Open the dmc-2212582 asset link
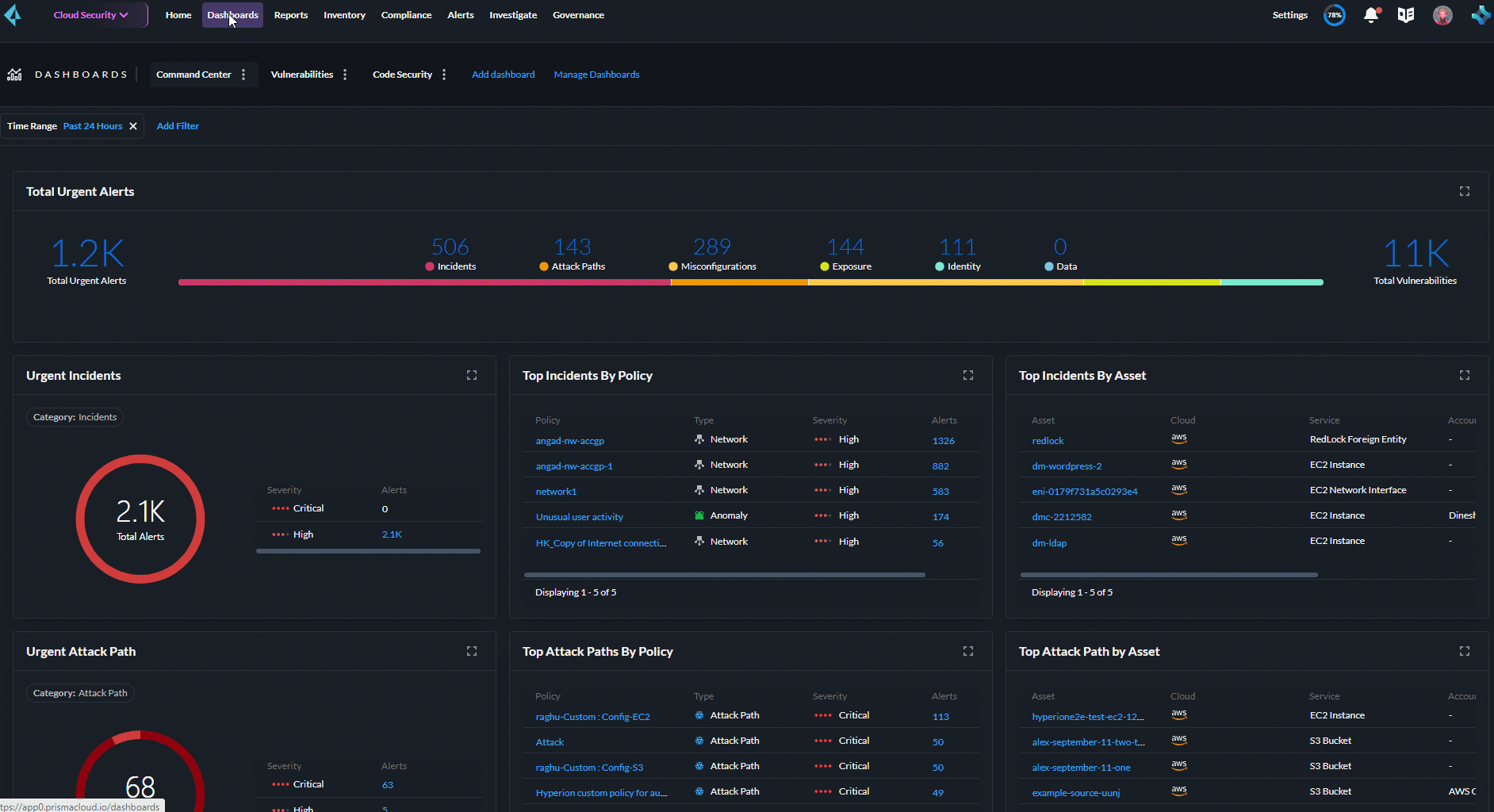 click(x=1062, y=517)
